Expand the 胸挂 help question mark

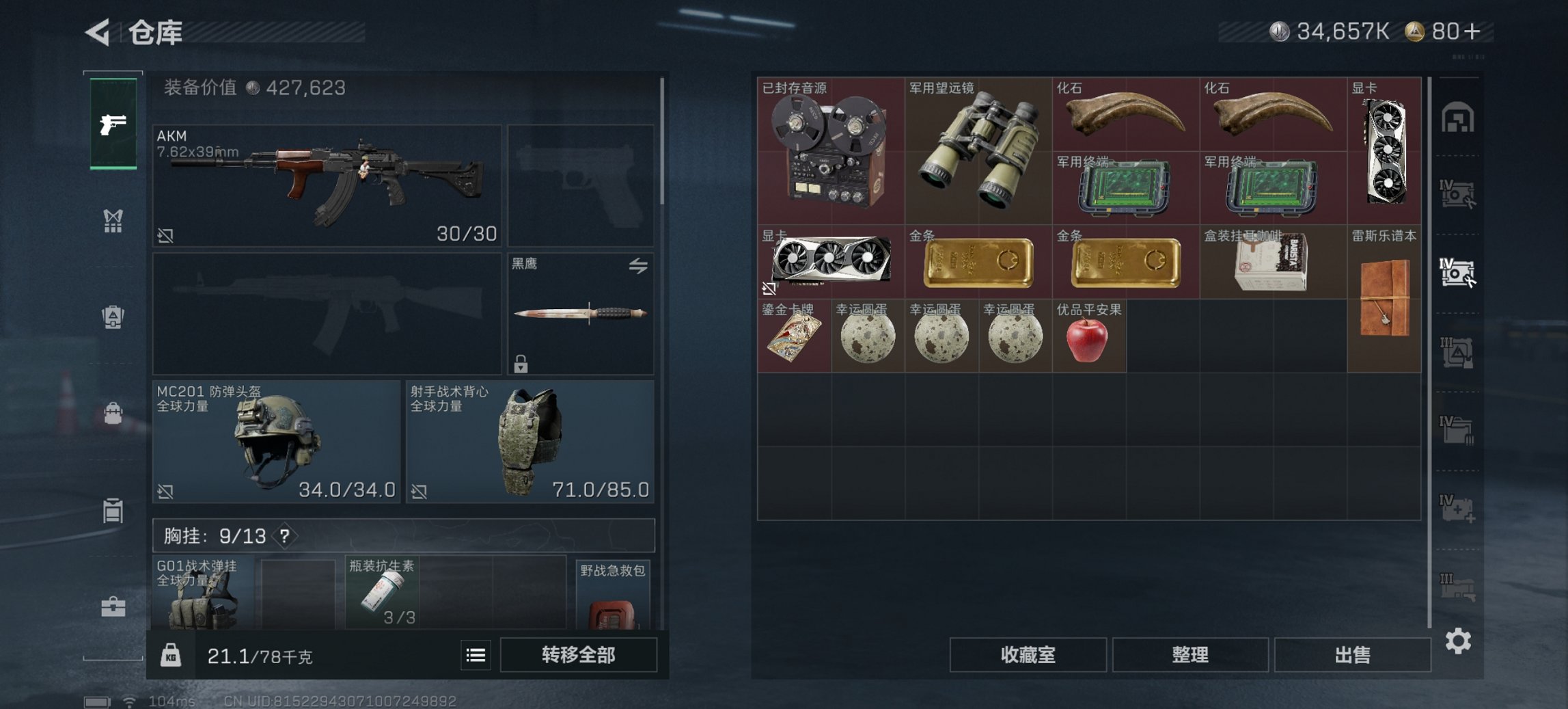284,536
